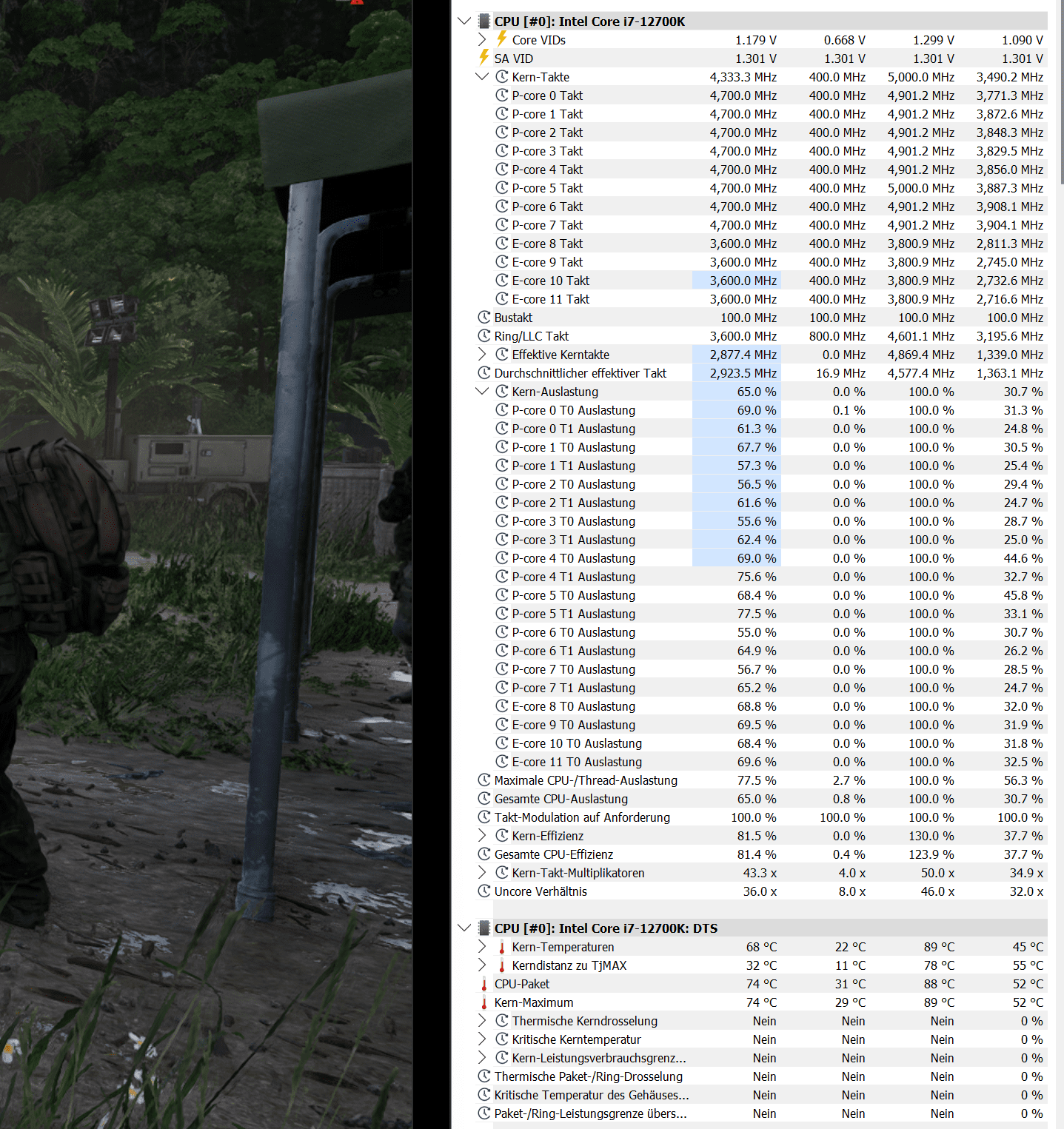
Task: Collapse the CPU [#0] Intel Core i7-12700K section
Action: [464, 21]
